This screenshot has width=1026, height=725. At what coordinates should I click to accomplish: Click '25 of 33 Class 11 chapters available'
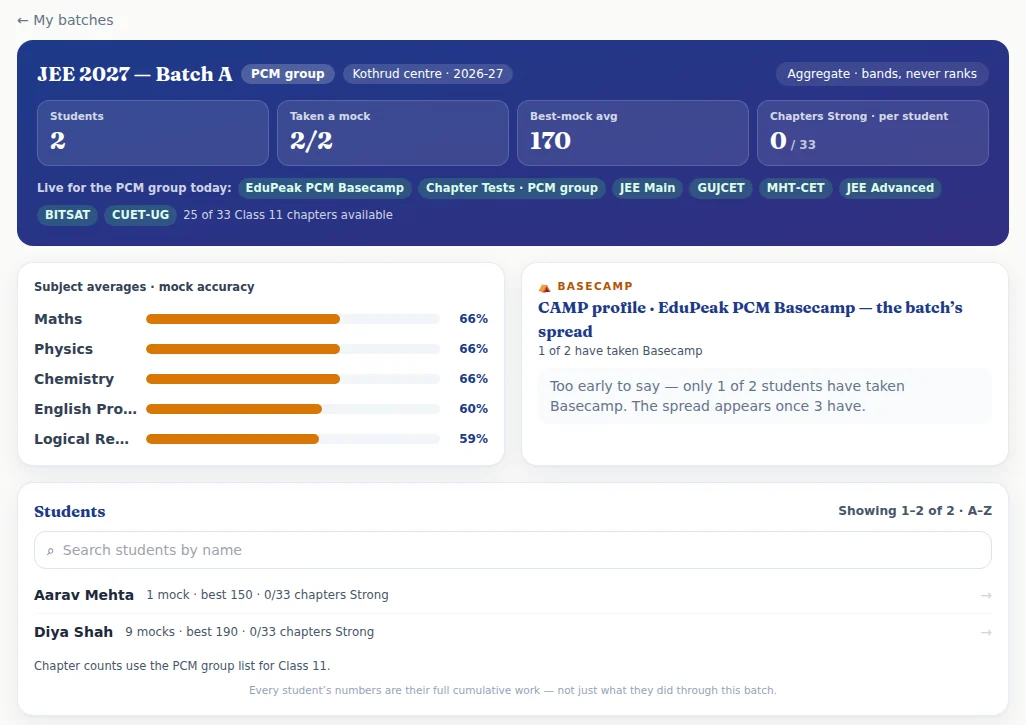coord(288,215)
